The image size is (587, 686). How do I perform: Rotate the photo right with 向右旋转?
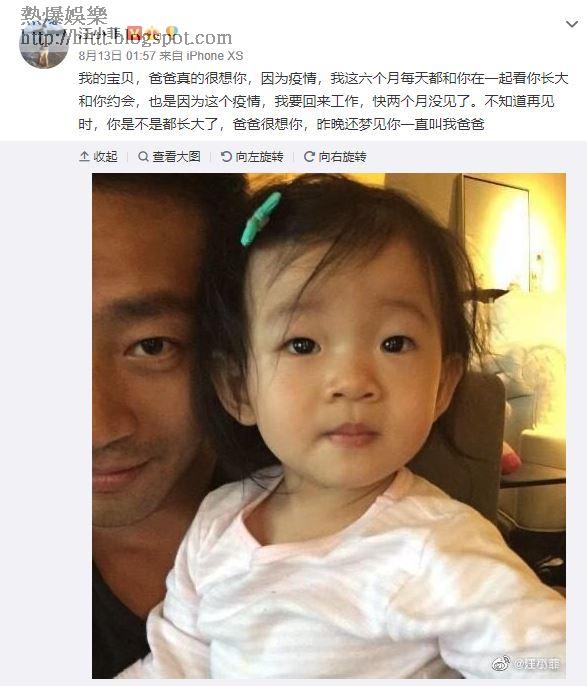(335, 156)
